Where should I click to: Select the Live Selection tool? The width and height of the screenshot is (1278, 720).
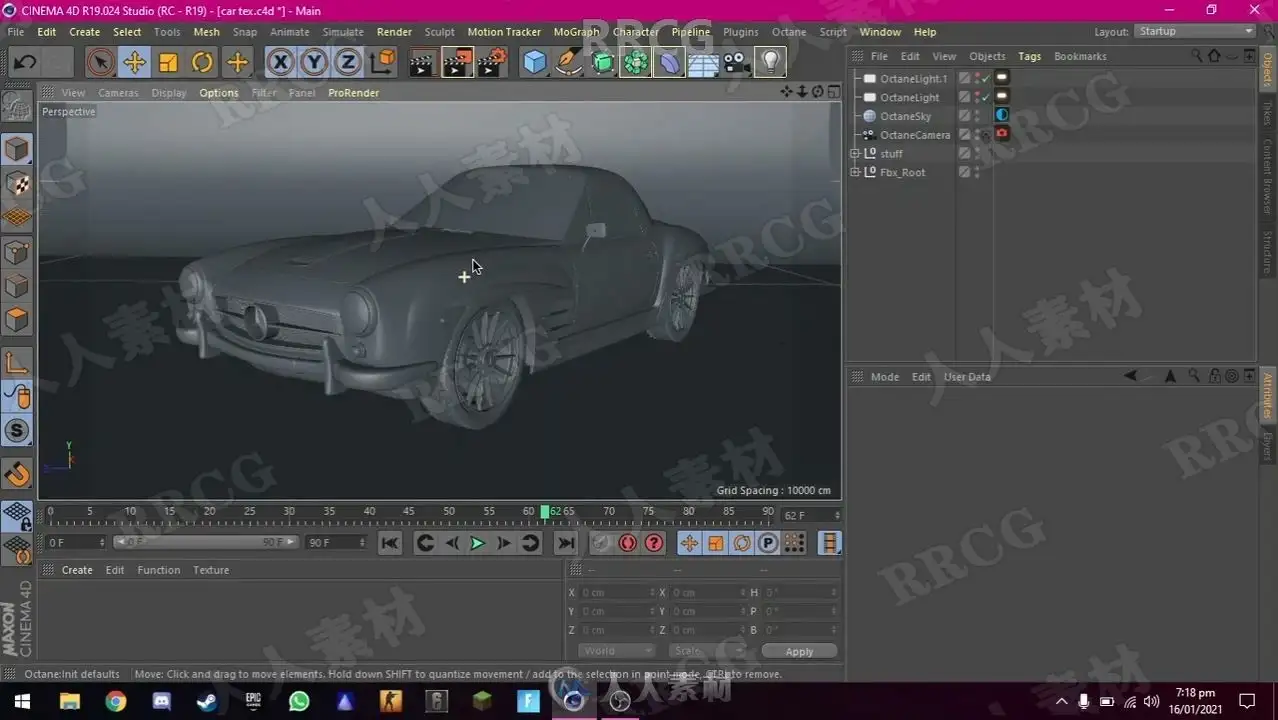click(100, 63)
